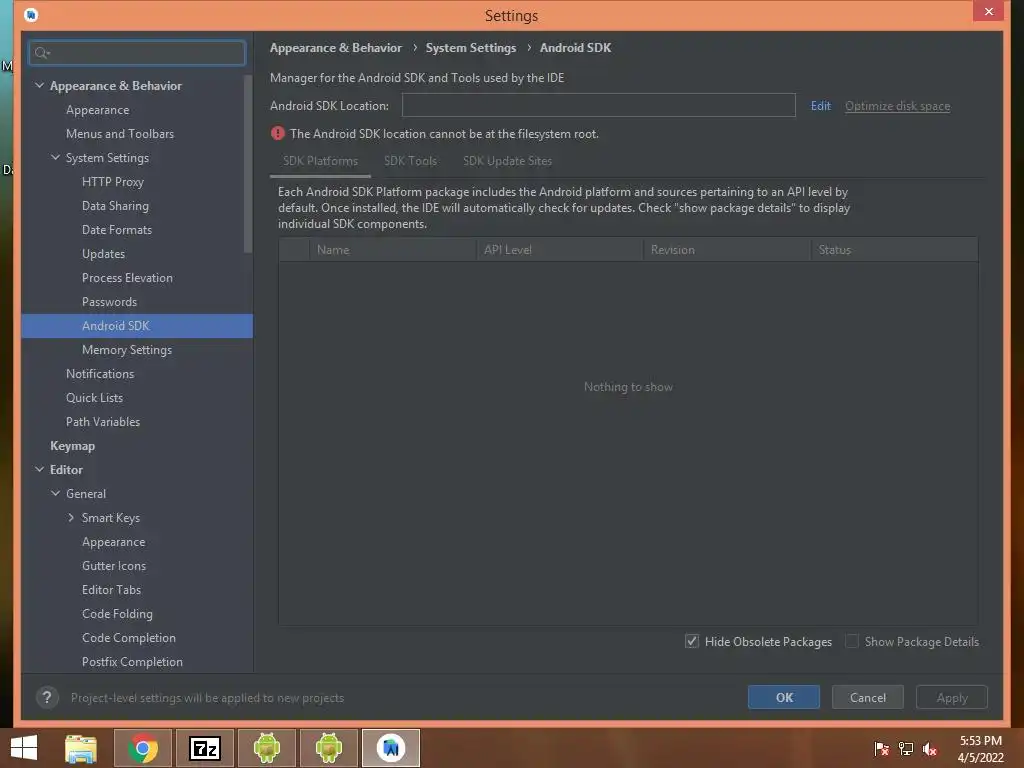Open Path Variables settings
Screen dimensions: 1024x768
pos(103,422)
